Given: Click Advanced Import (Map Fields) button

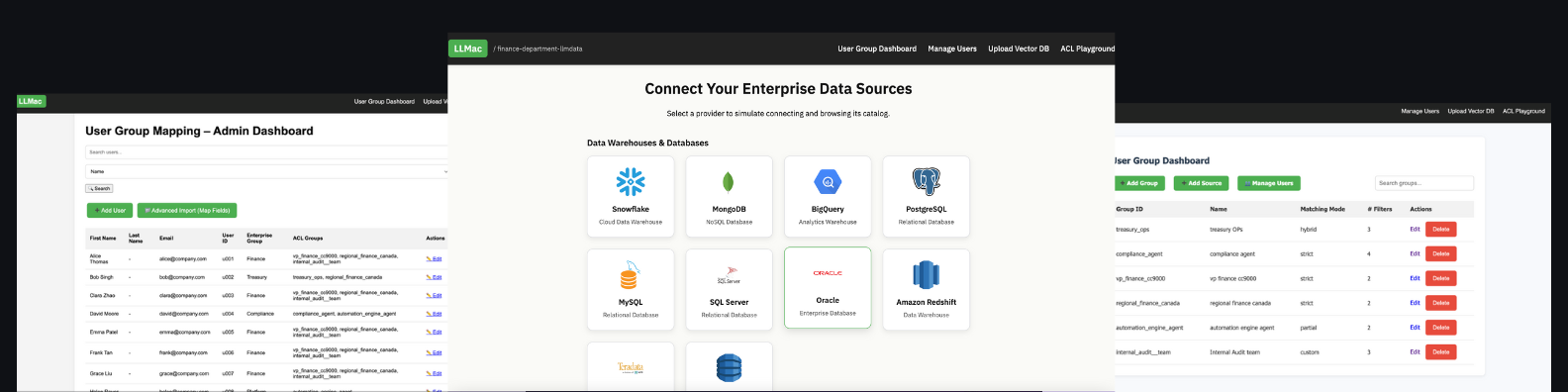Looking at the screenshot, I should (187, 210).
